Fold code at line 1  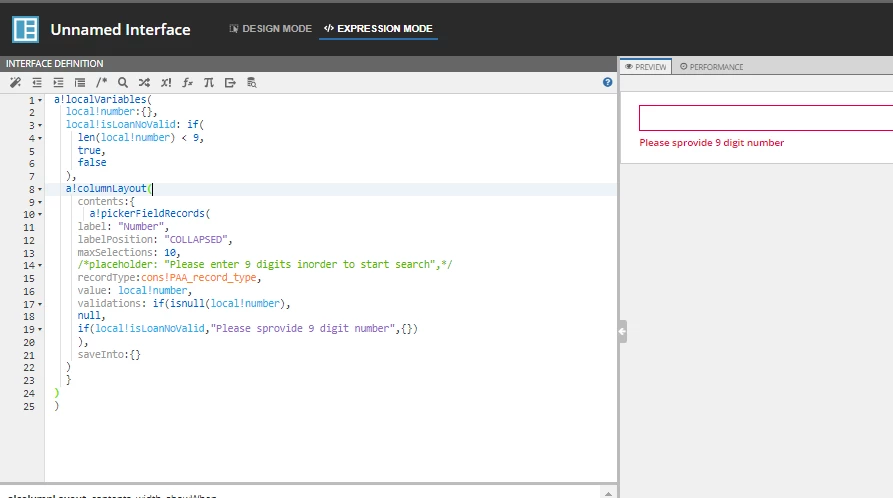tap(40, 100)
